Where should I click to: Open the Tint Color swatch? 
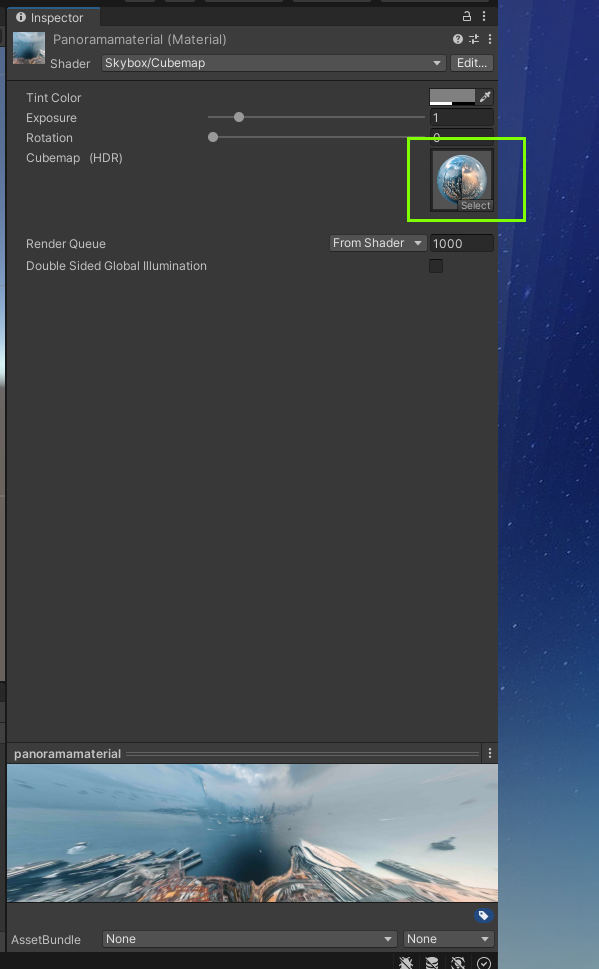pyautogui.click(x=452, y=96)
